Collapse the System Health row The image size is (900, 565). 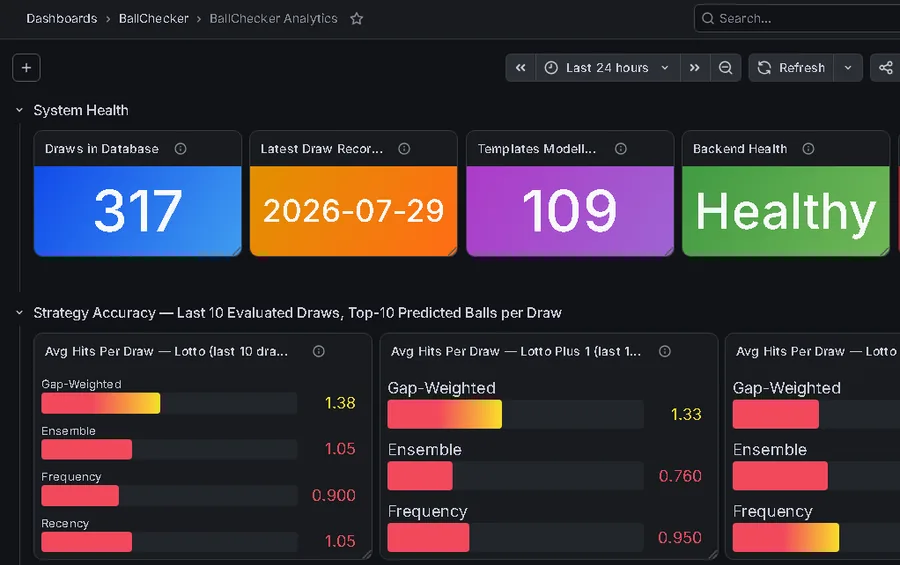[x=20, y=110]
